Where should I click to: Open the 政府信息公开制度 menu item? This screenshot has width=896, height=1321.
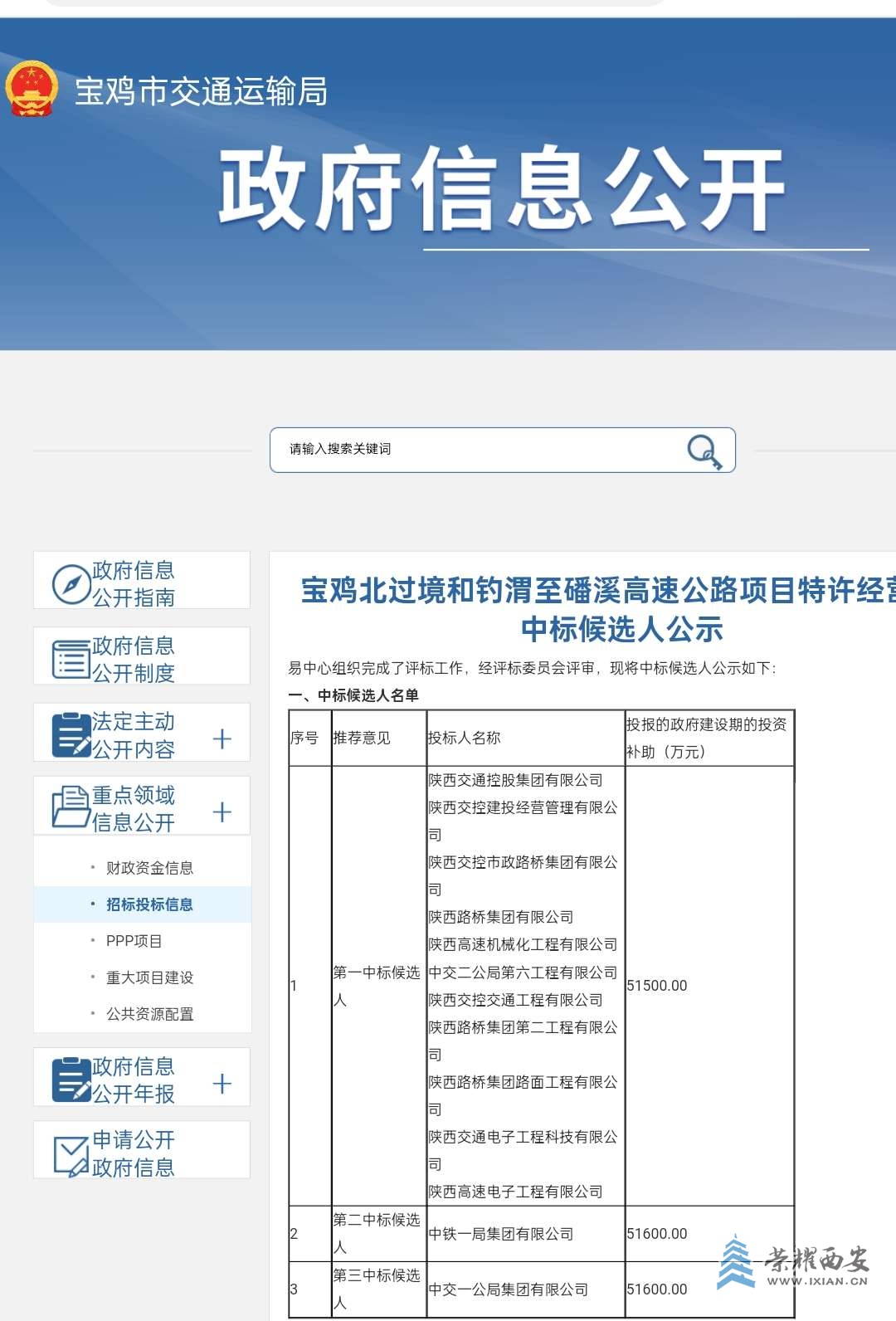pyautogui.click(x=142, y=656)
